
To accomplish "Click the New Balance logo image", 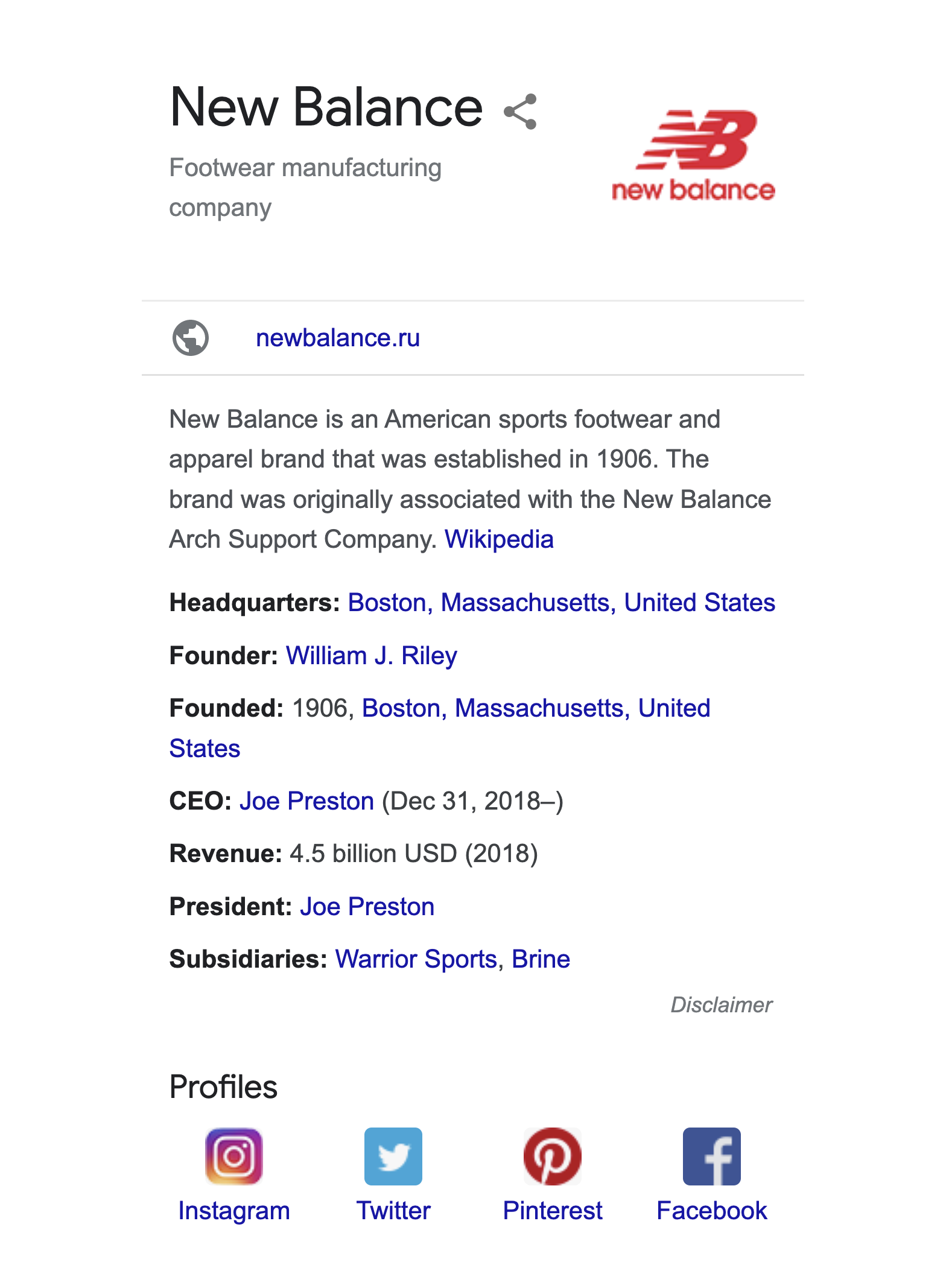I will coord(694,155).
